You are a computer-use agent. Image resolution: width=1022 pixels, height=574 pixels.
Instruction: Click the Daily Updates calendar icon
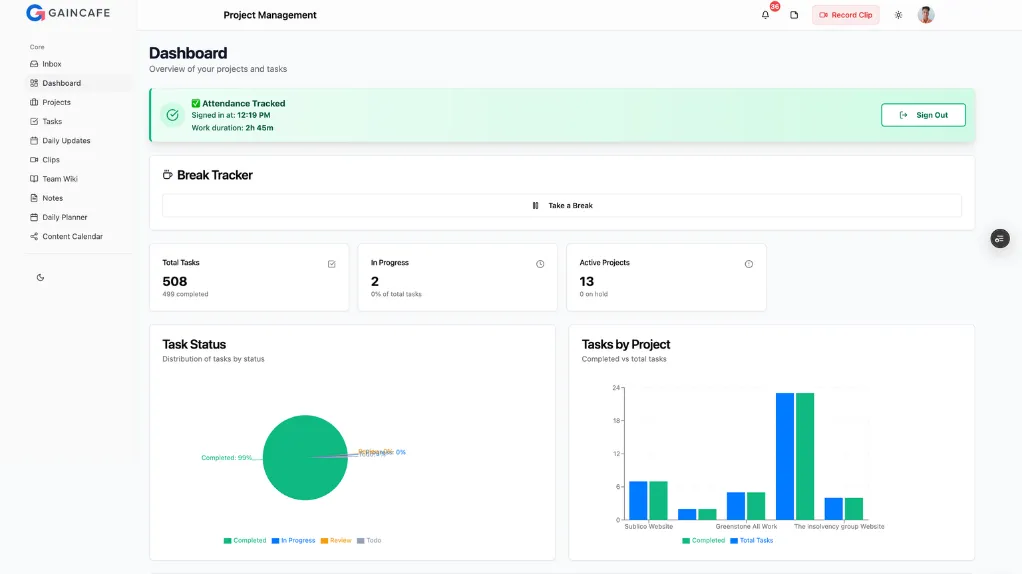coord(34,141)
